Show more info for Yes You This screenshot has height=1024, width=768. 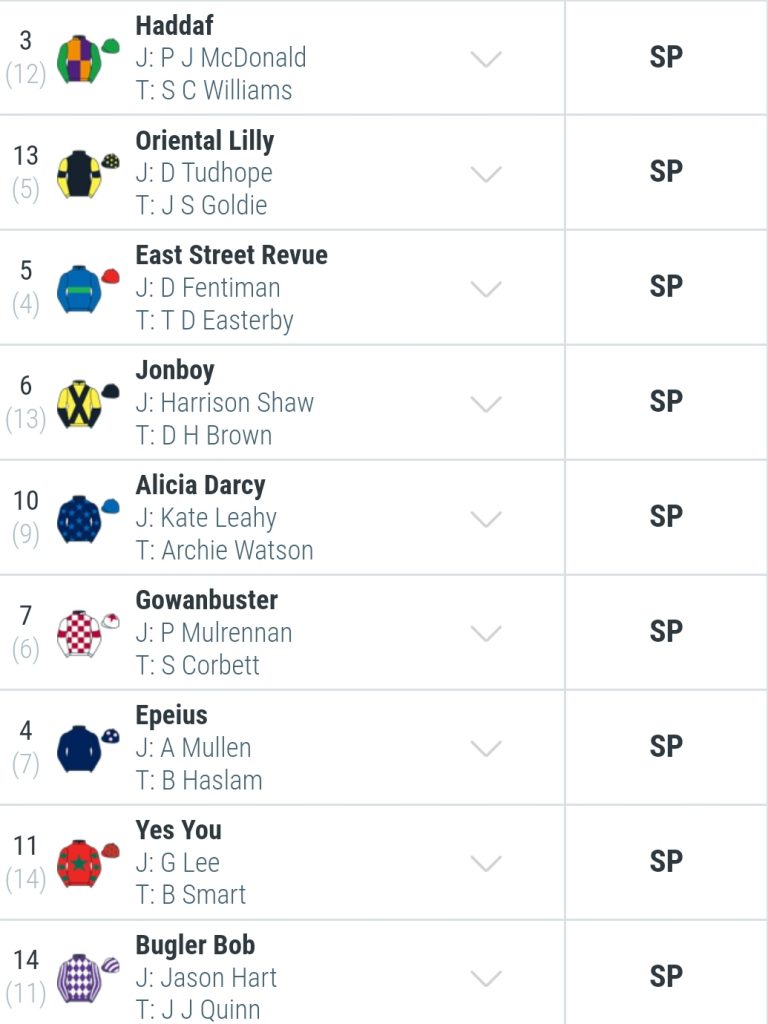click(486, 863)
